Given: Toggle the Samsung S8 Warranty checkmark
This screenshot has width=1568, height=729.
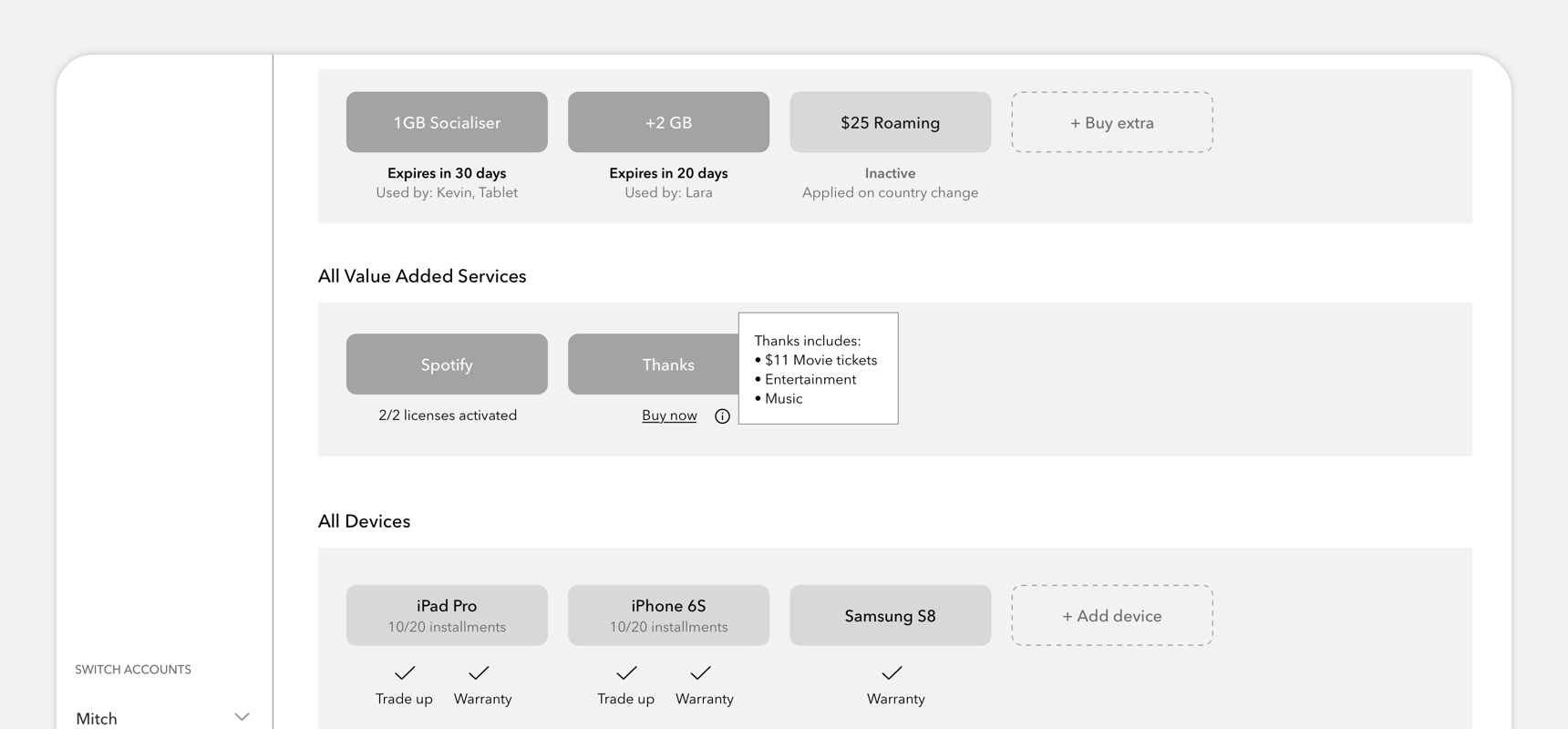Looking at the screenshot, I should [892, 673].
